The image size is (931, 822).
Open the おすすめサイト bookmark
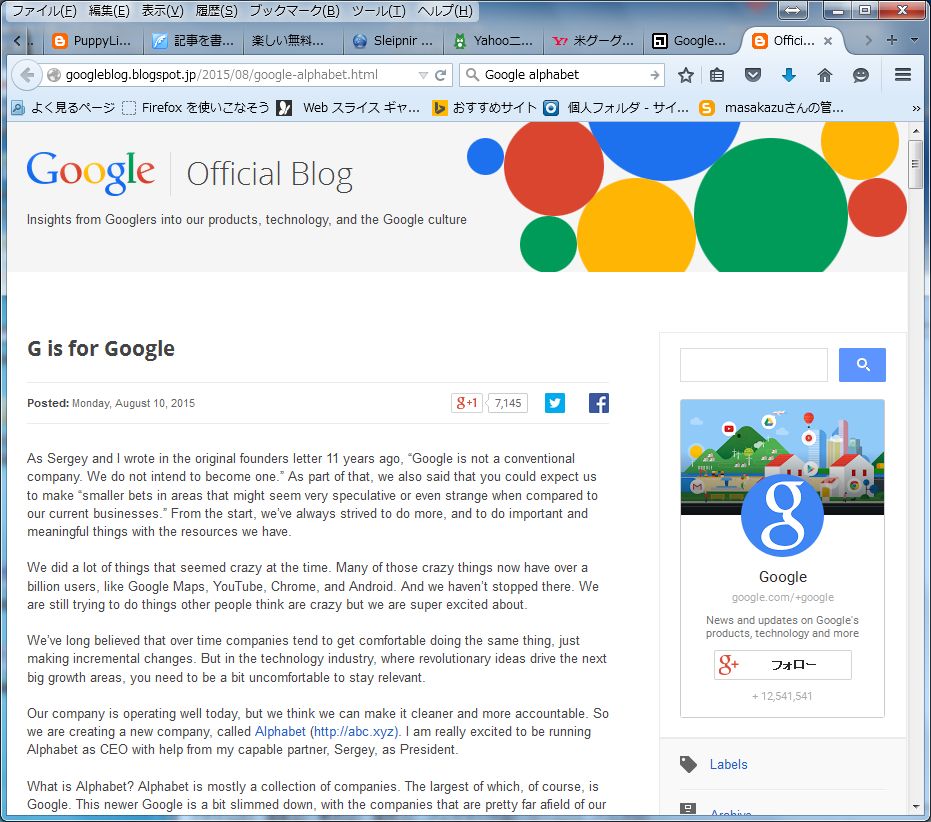(484, 108)
